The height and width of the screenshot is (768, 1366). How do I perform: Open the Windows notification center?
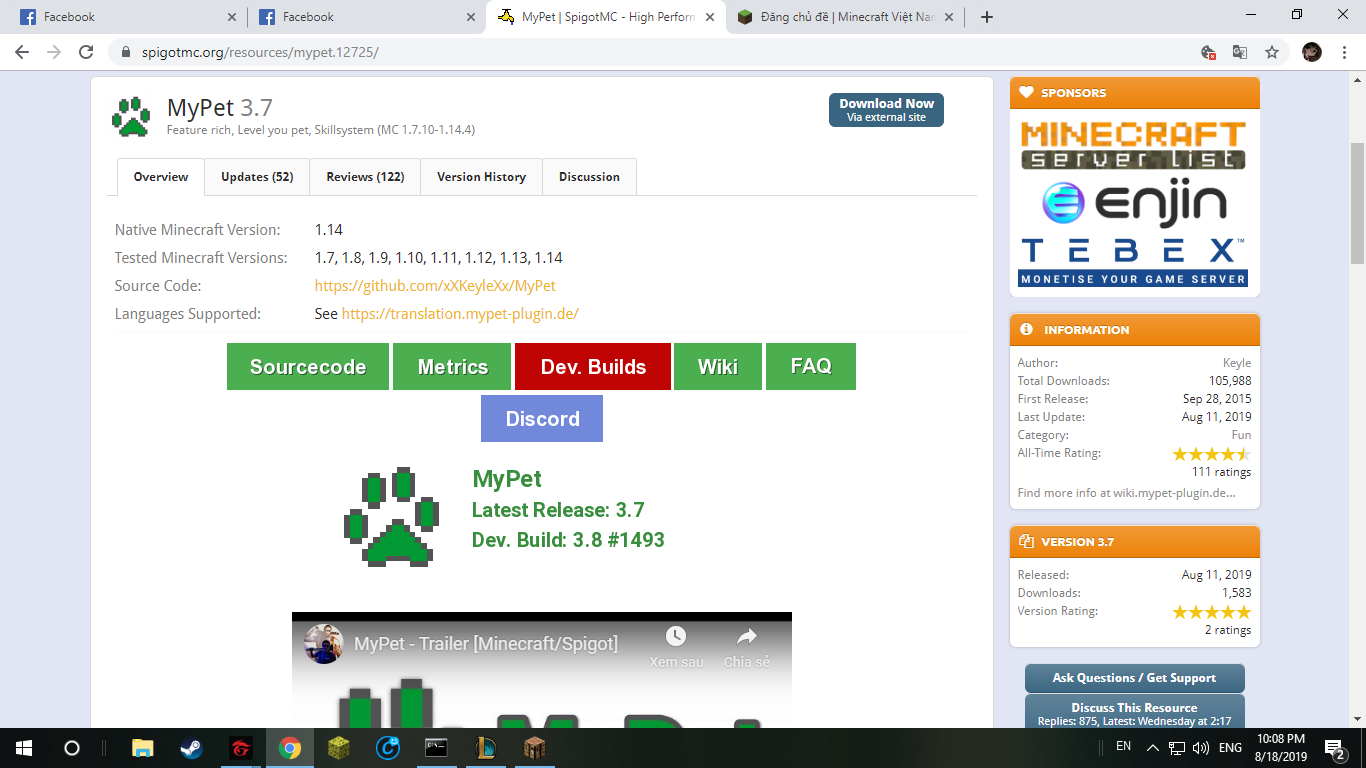pos(1334,747)
